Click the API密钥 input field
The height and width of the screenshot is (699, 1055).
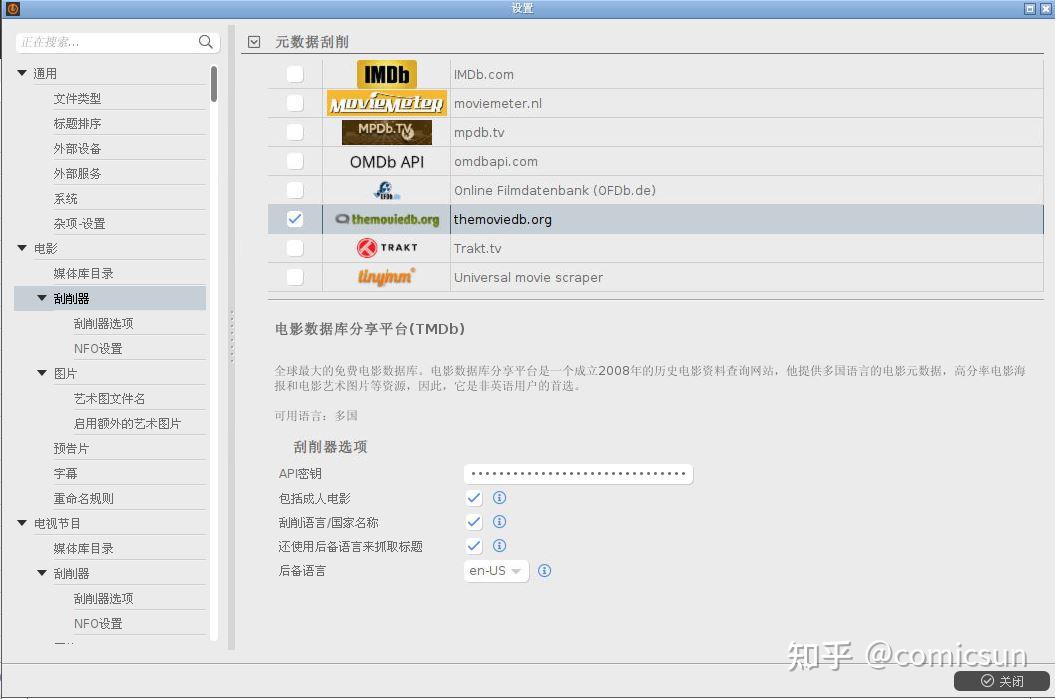tap(578, 473)
